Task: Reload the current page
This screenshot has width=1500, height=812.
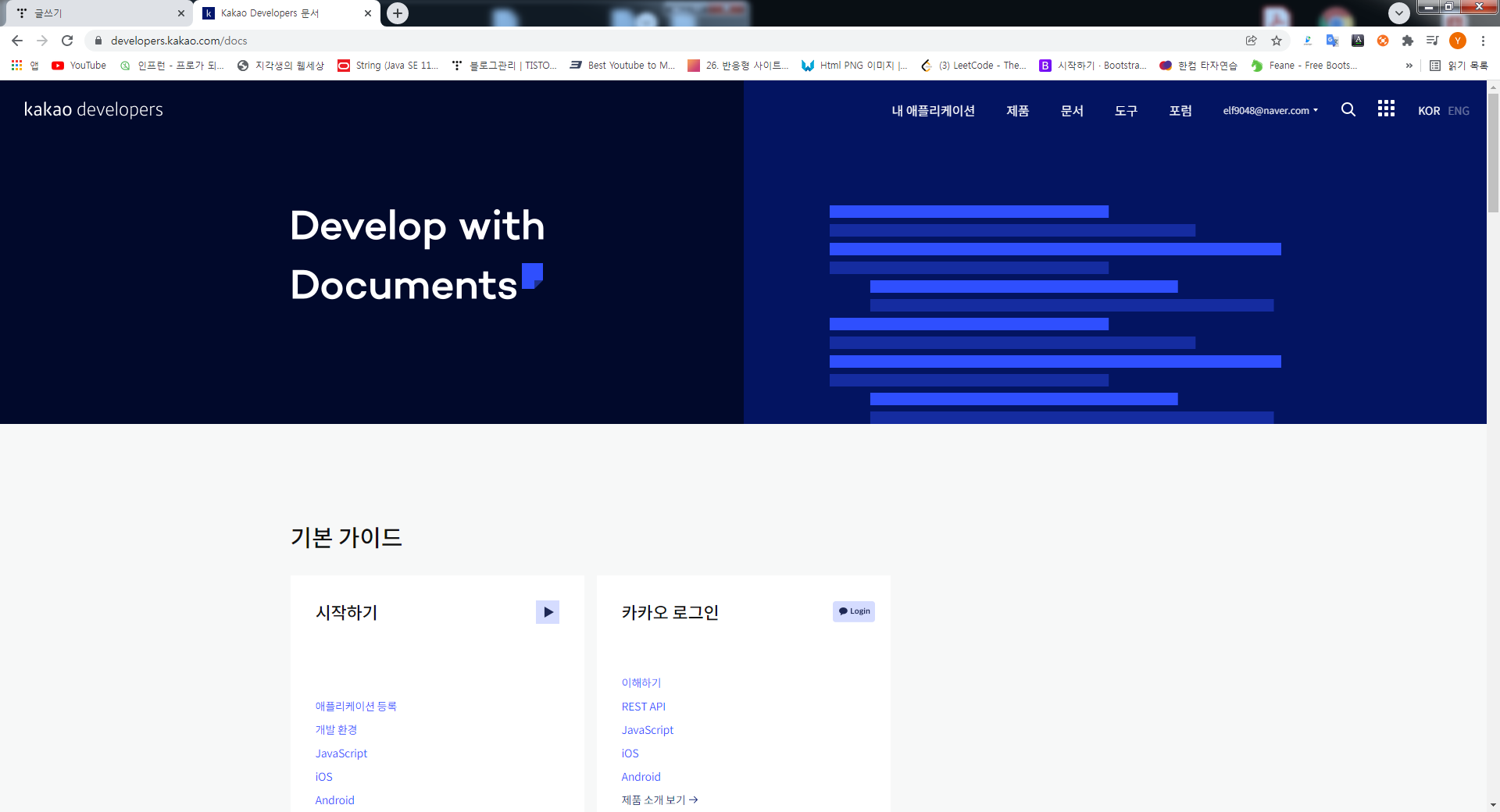Action: point(67,41)
